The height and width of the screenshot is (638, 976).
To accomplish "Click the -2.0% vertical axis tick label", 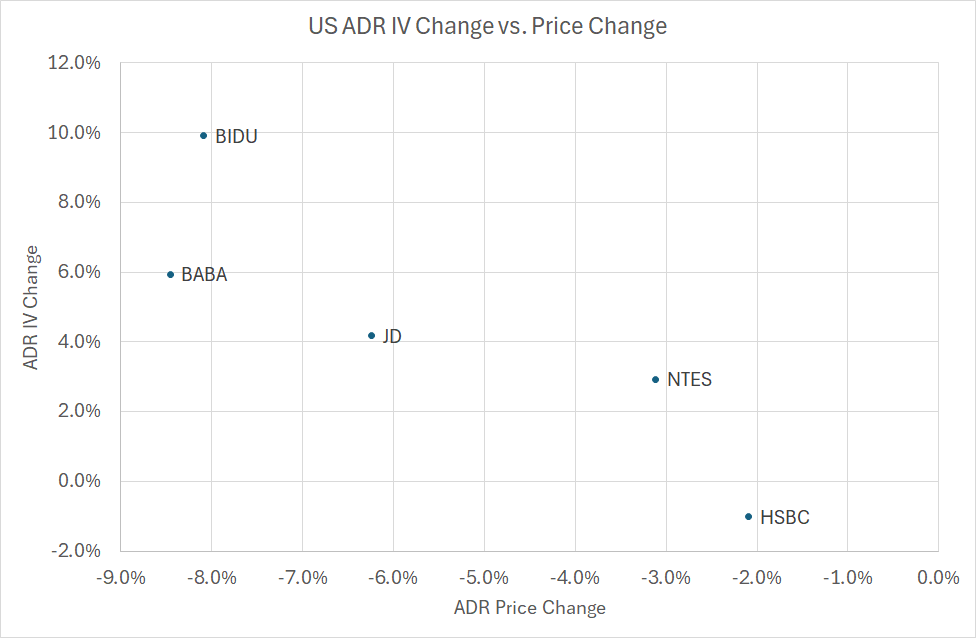I will coord(76,551).
